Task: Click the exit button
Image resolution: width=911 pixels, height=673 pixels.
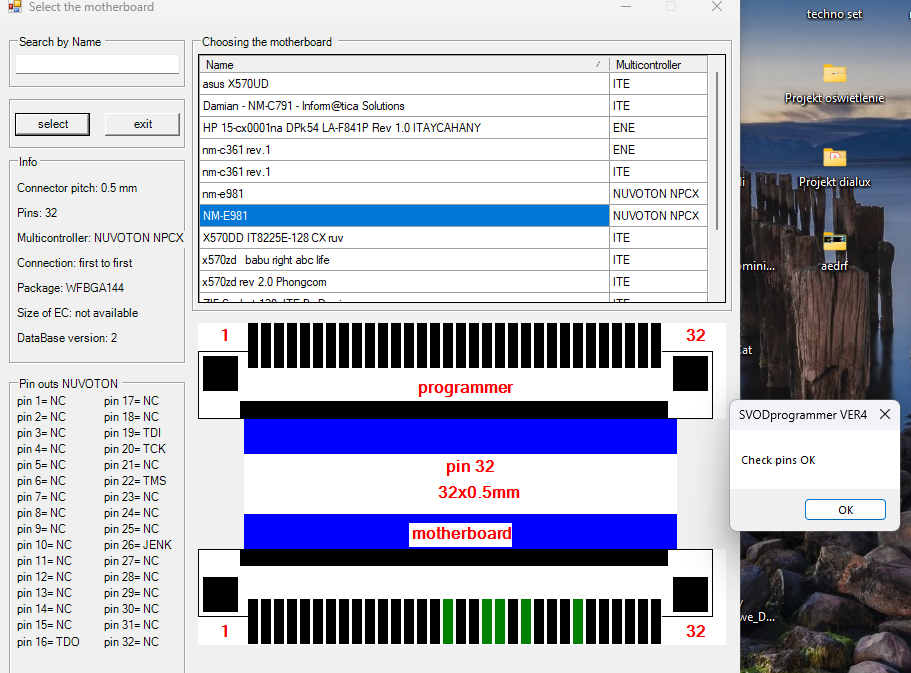Action: coord(143,124)
